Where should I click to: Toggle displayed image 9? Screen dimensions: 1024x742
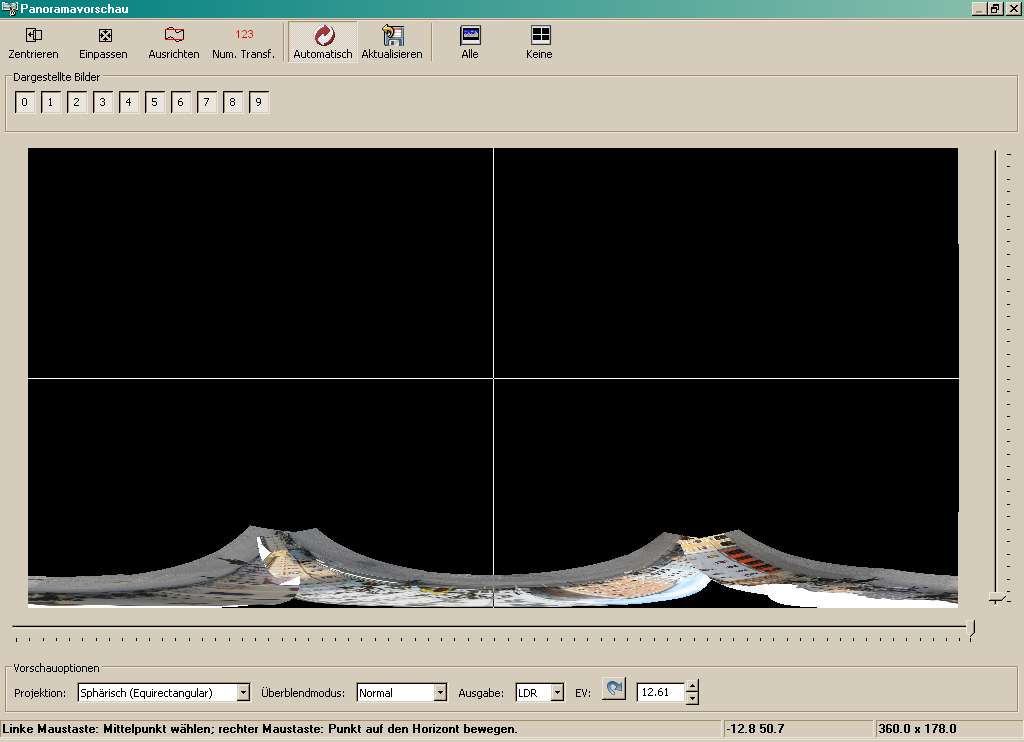coord(259,102)
